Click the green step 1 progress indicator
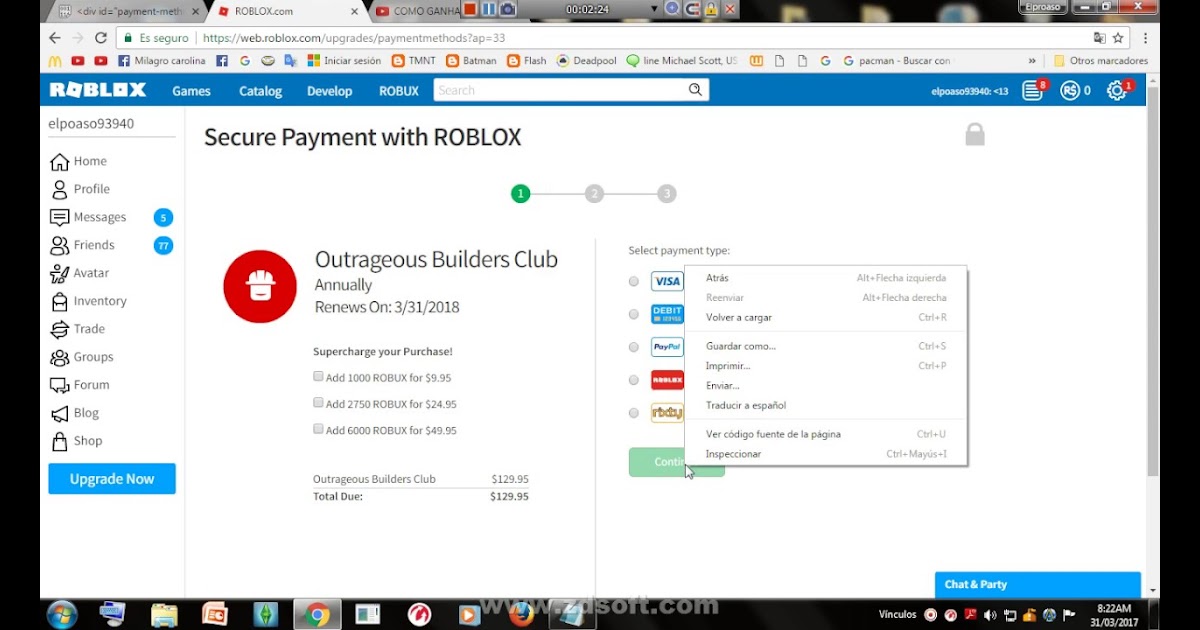1200x630 pixels. tap(520, 194)
